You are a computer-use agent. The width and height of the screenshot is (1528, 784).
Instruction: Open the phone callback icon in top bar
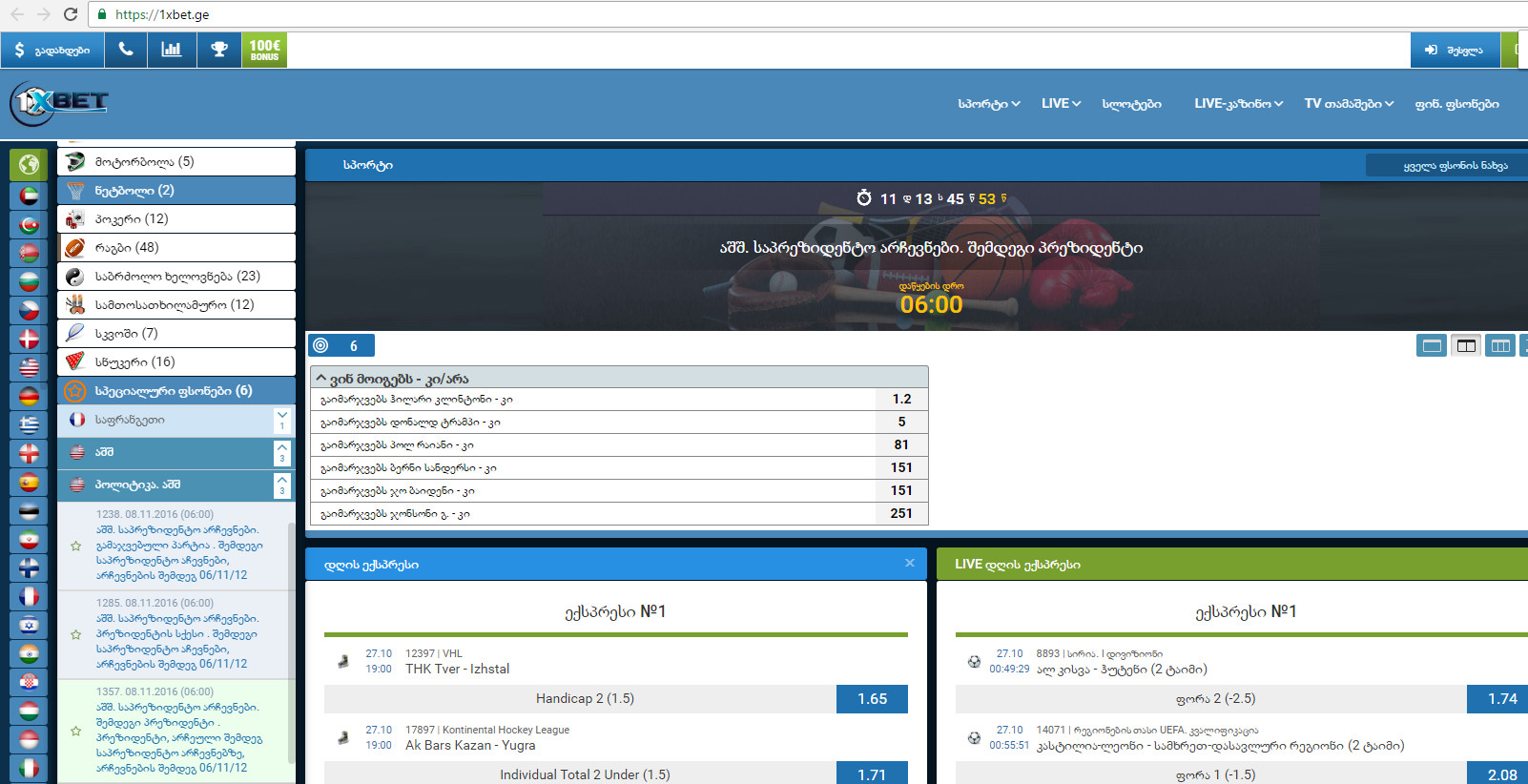pyautogui.click(x=126, y=50)
